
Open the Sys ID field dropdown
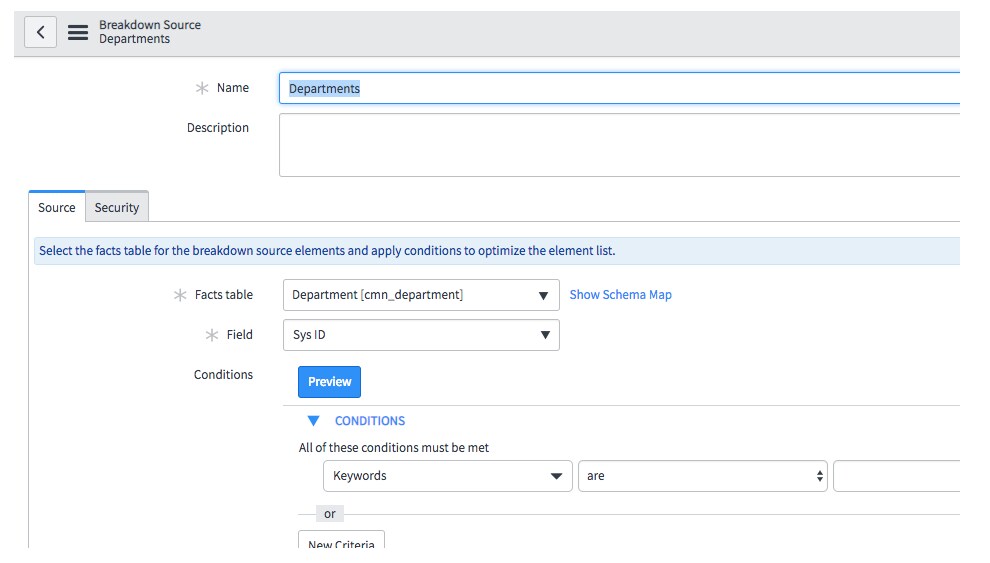click(x=421, y=335)
